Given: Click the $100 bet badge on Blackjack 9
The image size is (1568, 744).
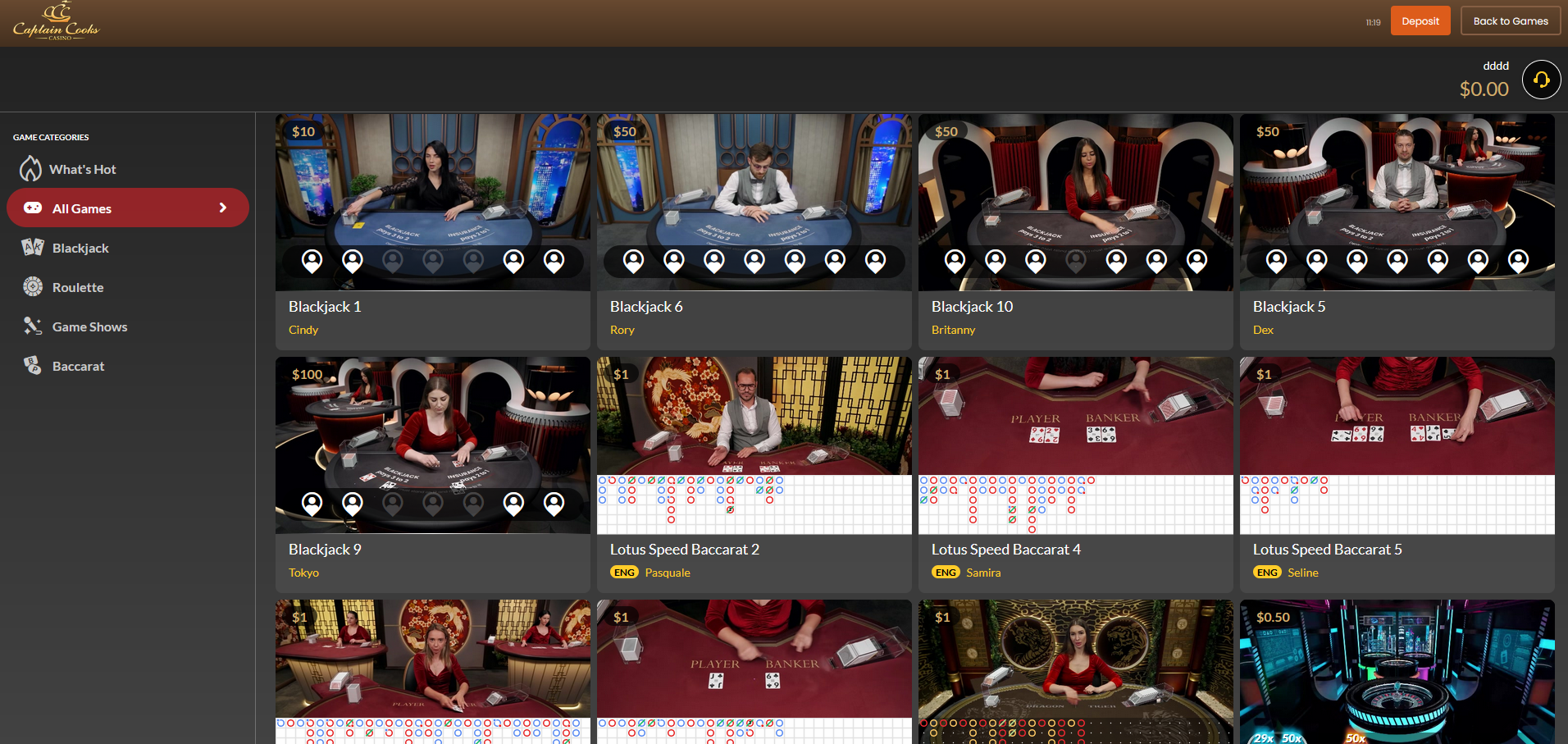Looking at the screenshot, I should [x=308, y=374].
